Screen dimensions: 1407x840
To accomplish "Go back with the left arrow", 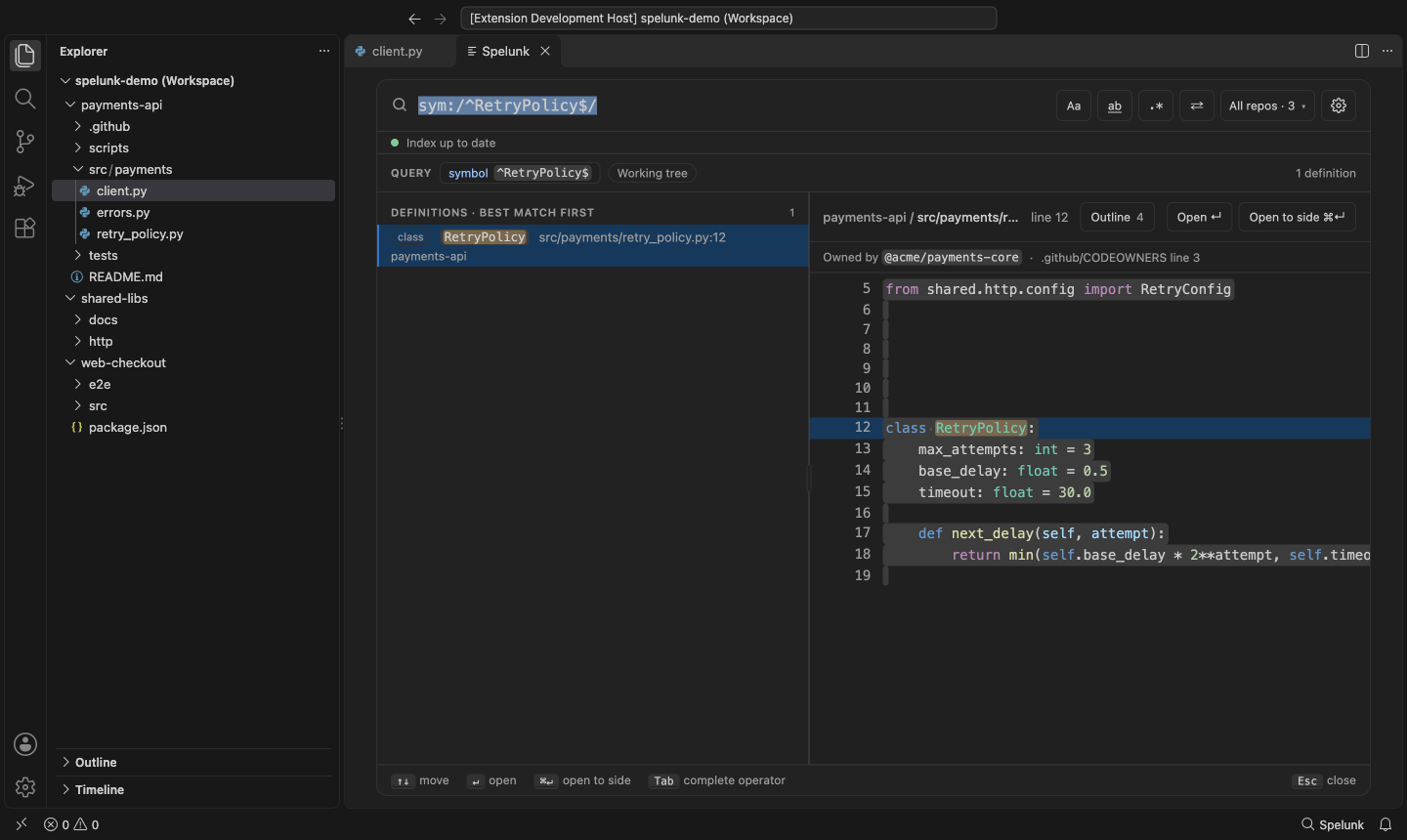I will coord(414,19).
